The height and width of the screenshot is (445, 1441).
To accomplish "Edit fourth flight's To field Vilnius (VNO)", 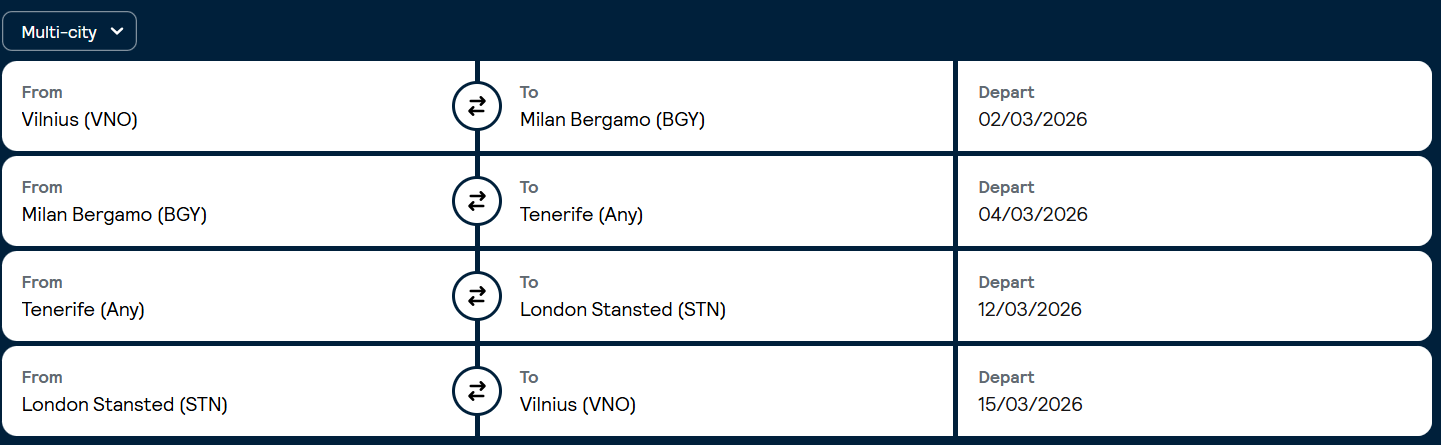I will coord(578,405).
